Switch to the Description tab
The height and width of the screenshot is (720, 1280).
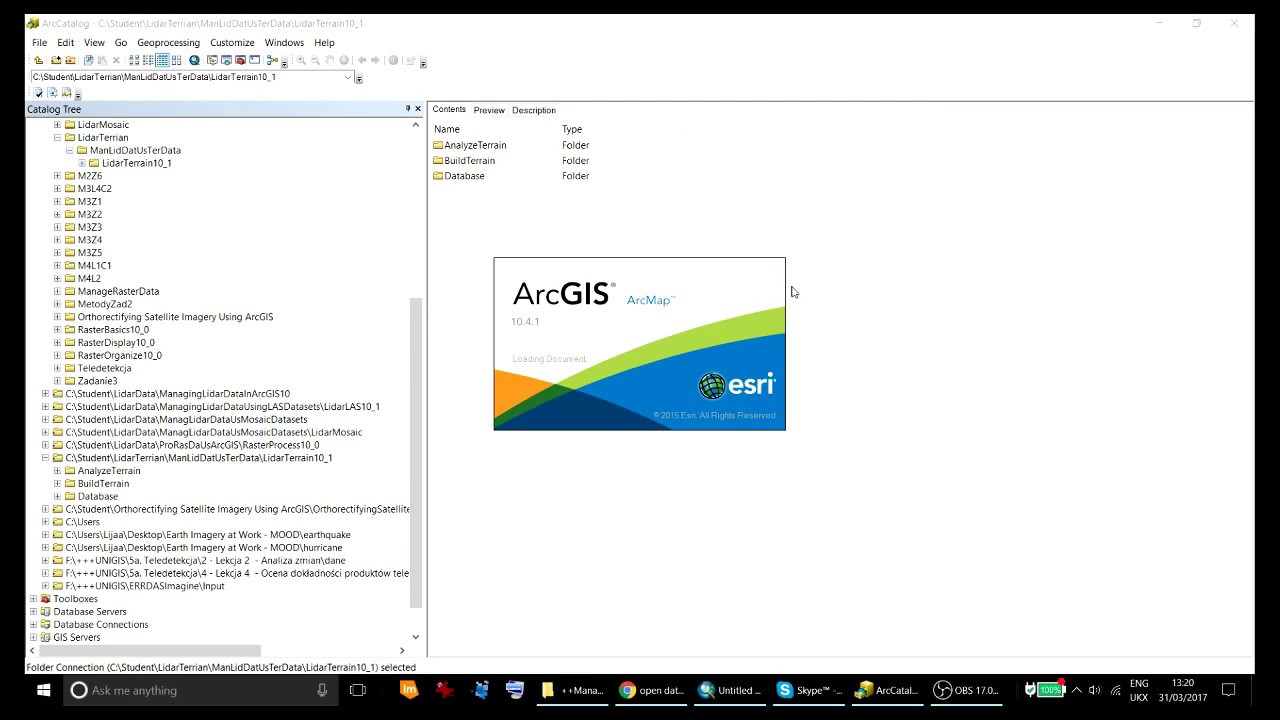tap(534, 110)
